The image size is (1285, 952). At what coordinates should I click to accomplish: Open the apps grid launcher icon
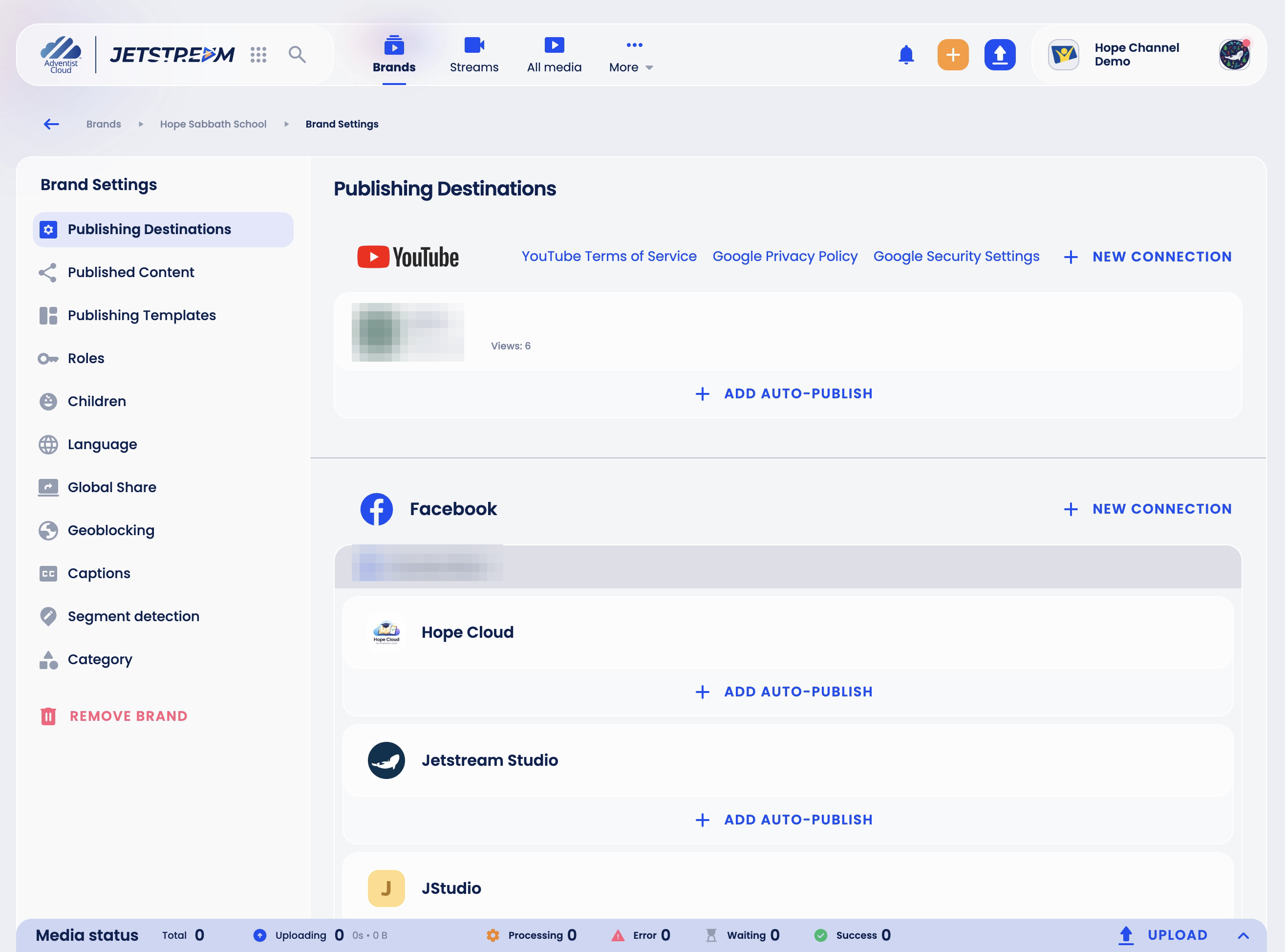258,55
